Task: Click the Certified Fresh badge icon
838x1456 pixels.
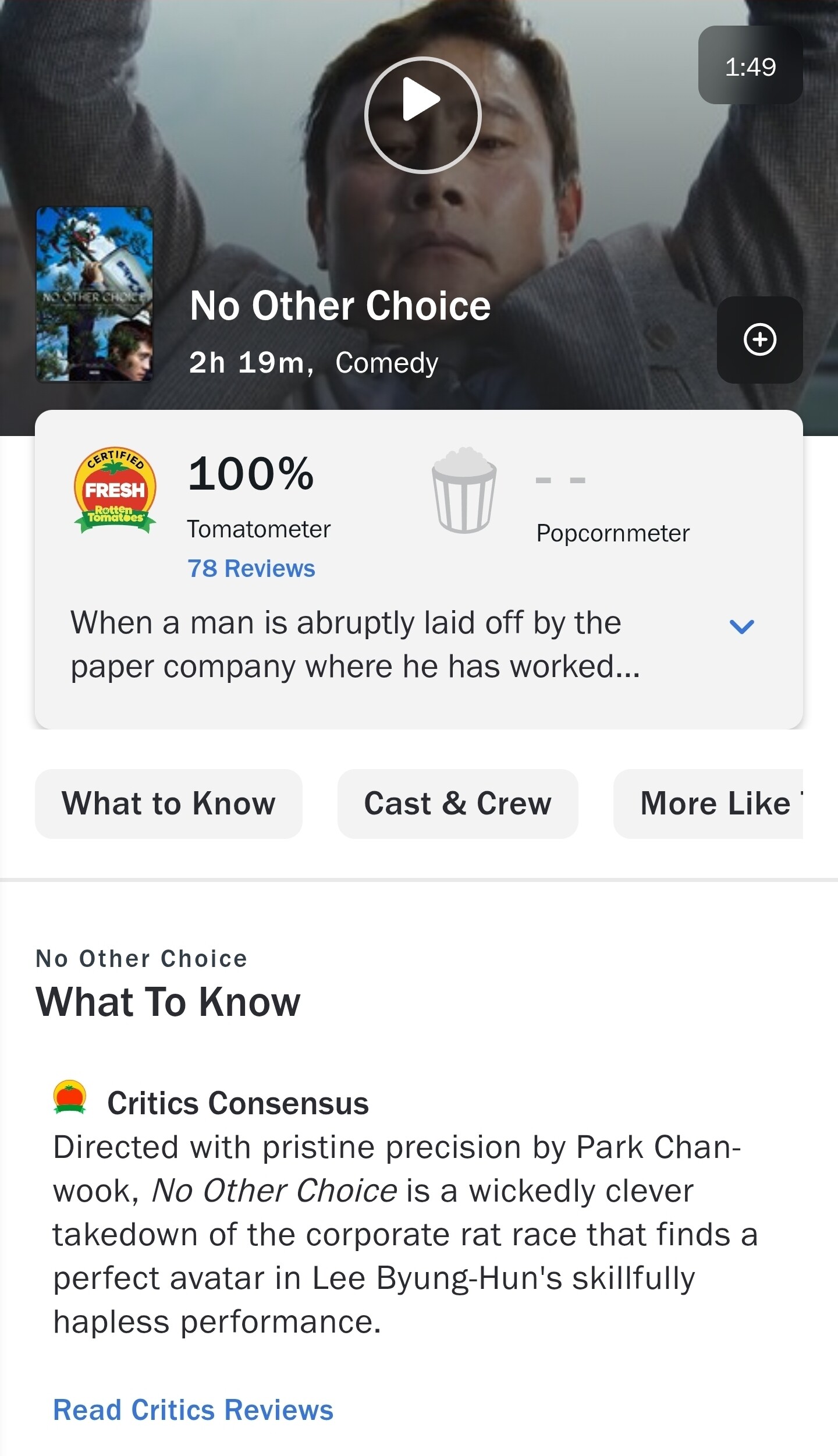Action: coord(115,490)
